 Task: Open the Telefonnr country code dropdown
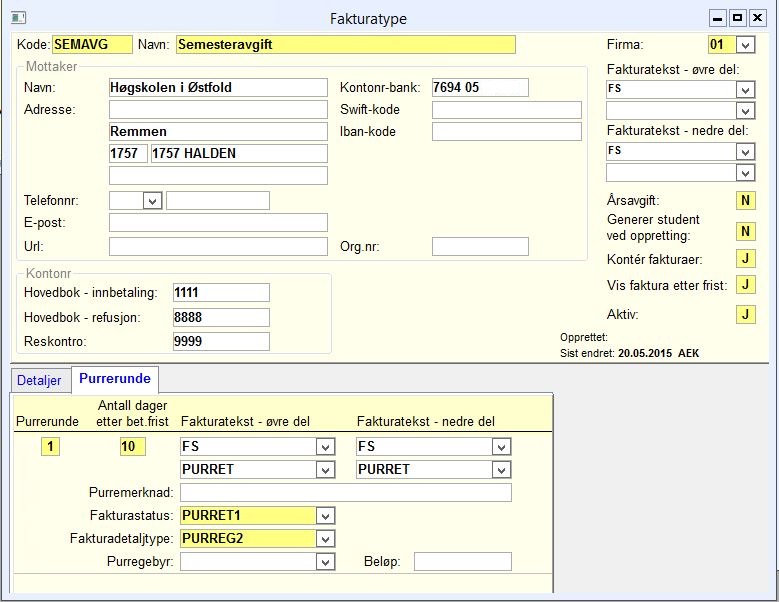pyautogui.click(x=153, y=201)
